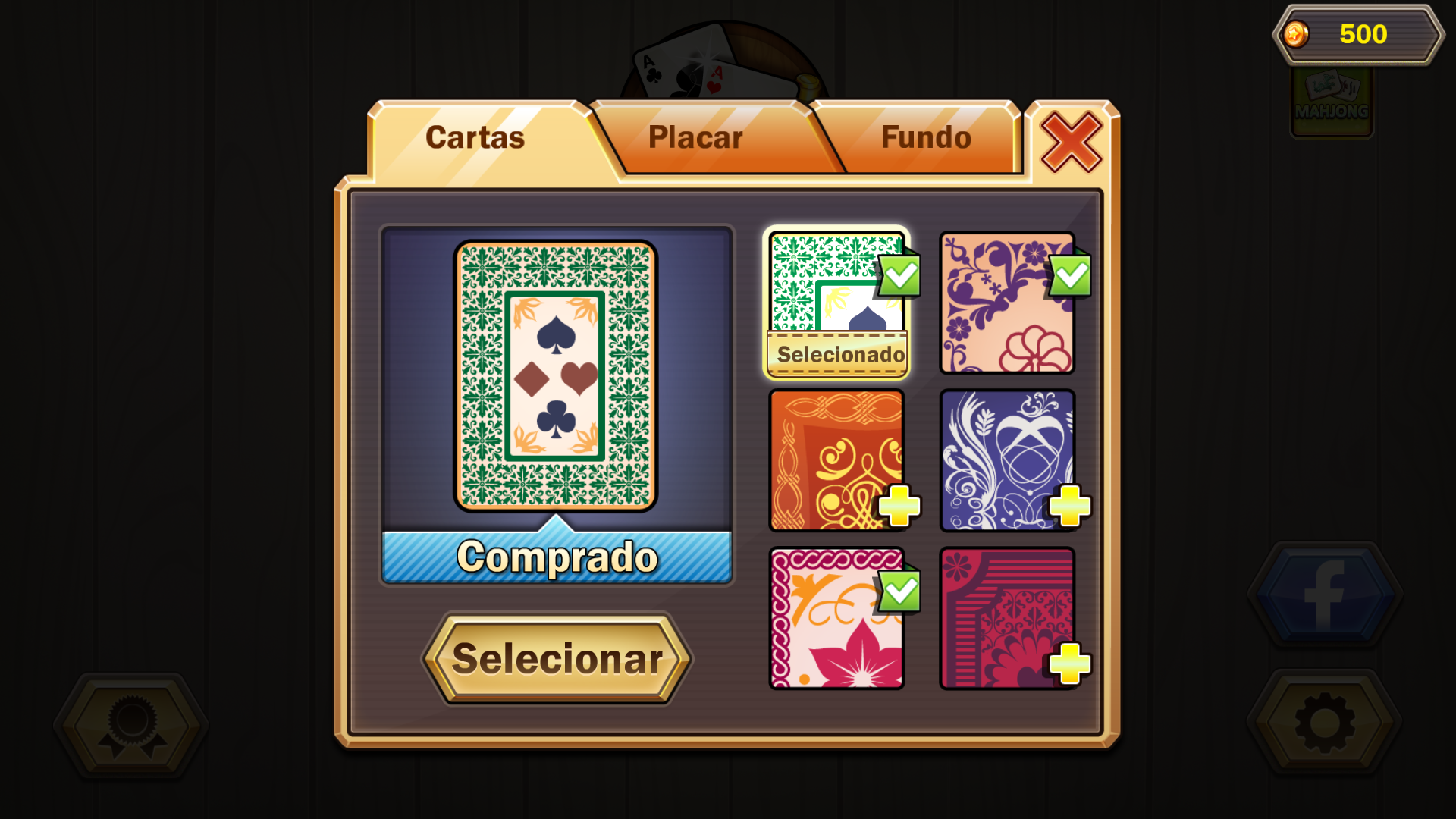Select the blue swirl heart card back
Viewport: 1456px width, 819px height.
tap(1008, 460)
